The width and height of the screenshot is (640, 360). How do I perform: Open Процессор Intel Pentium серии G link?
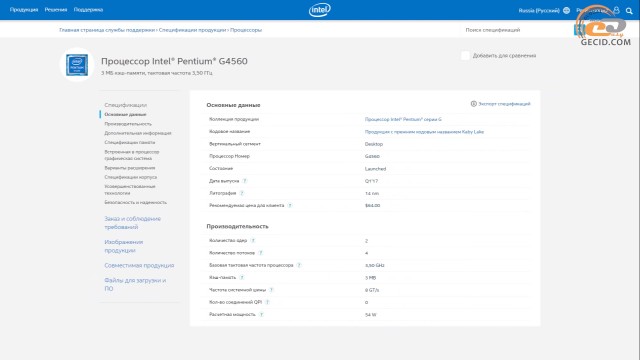tap(403, 119)
